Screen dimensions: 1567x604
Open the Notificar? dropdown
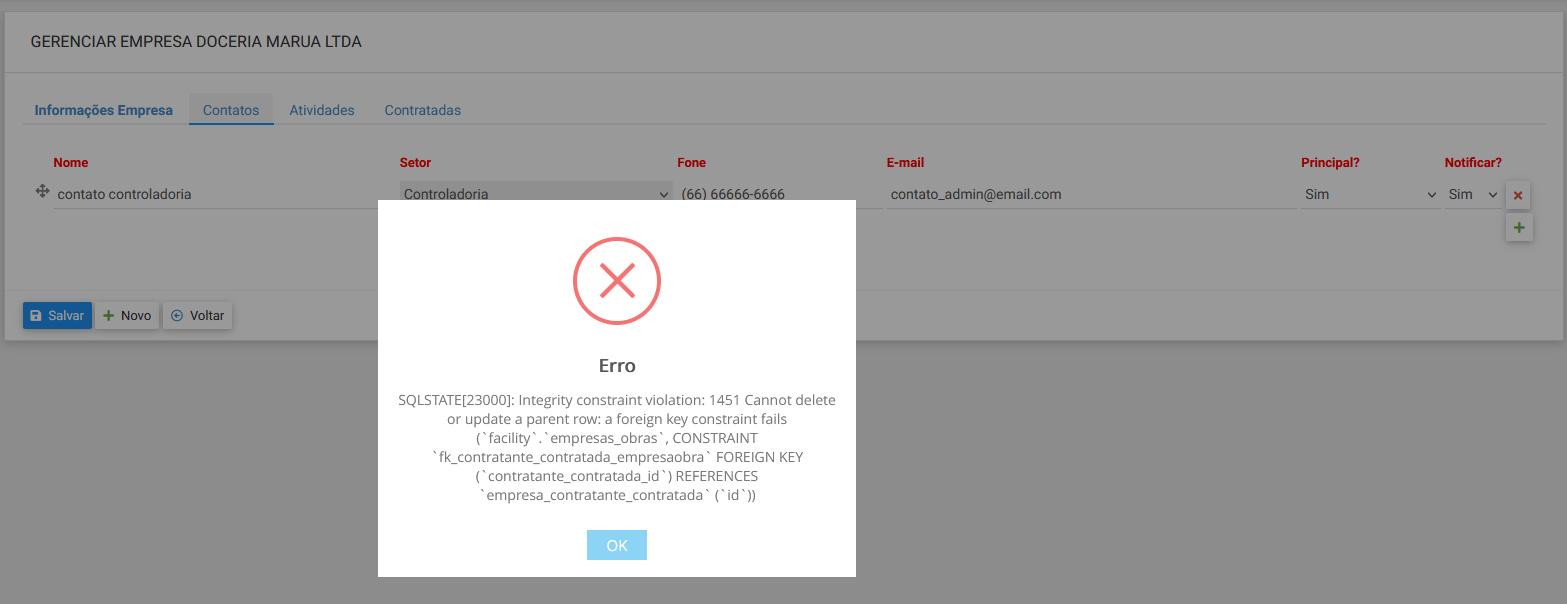1472,194
